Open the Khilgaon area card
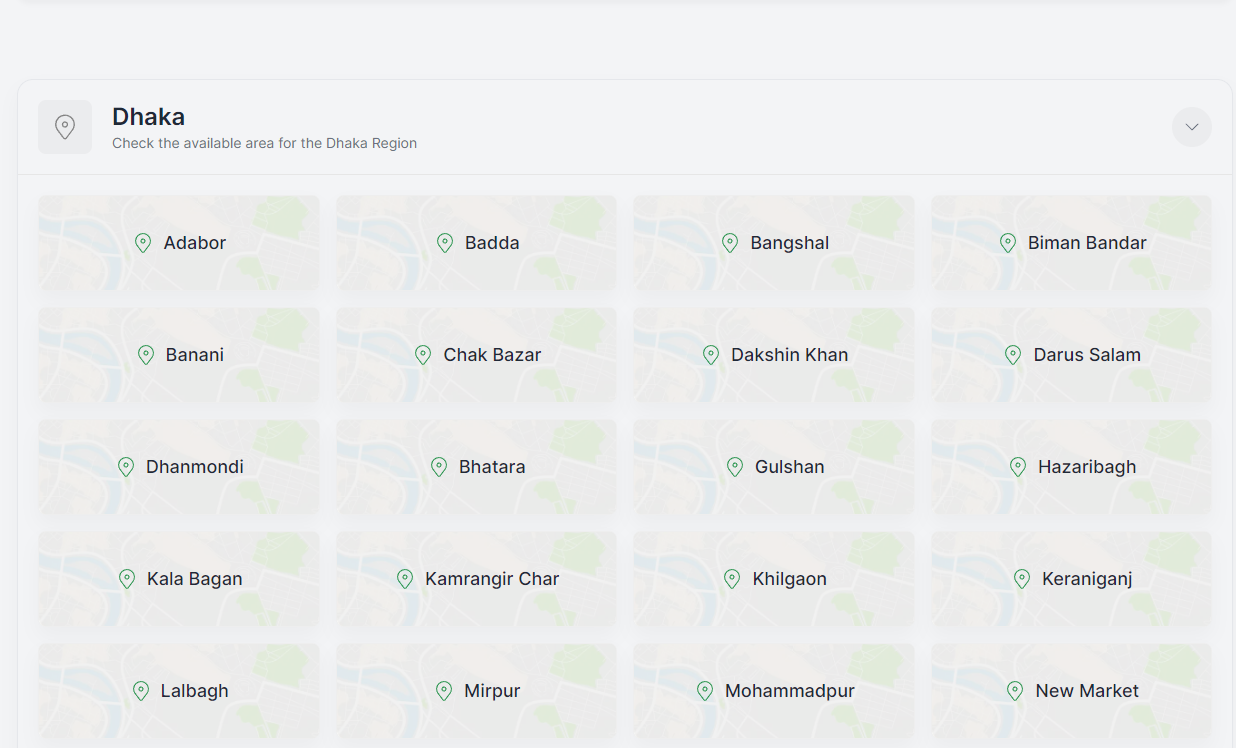 [773, 579]
